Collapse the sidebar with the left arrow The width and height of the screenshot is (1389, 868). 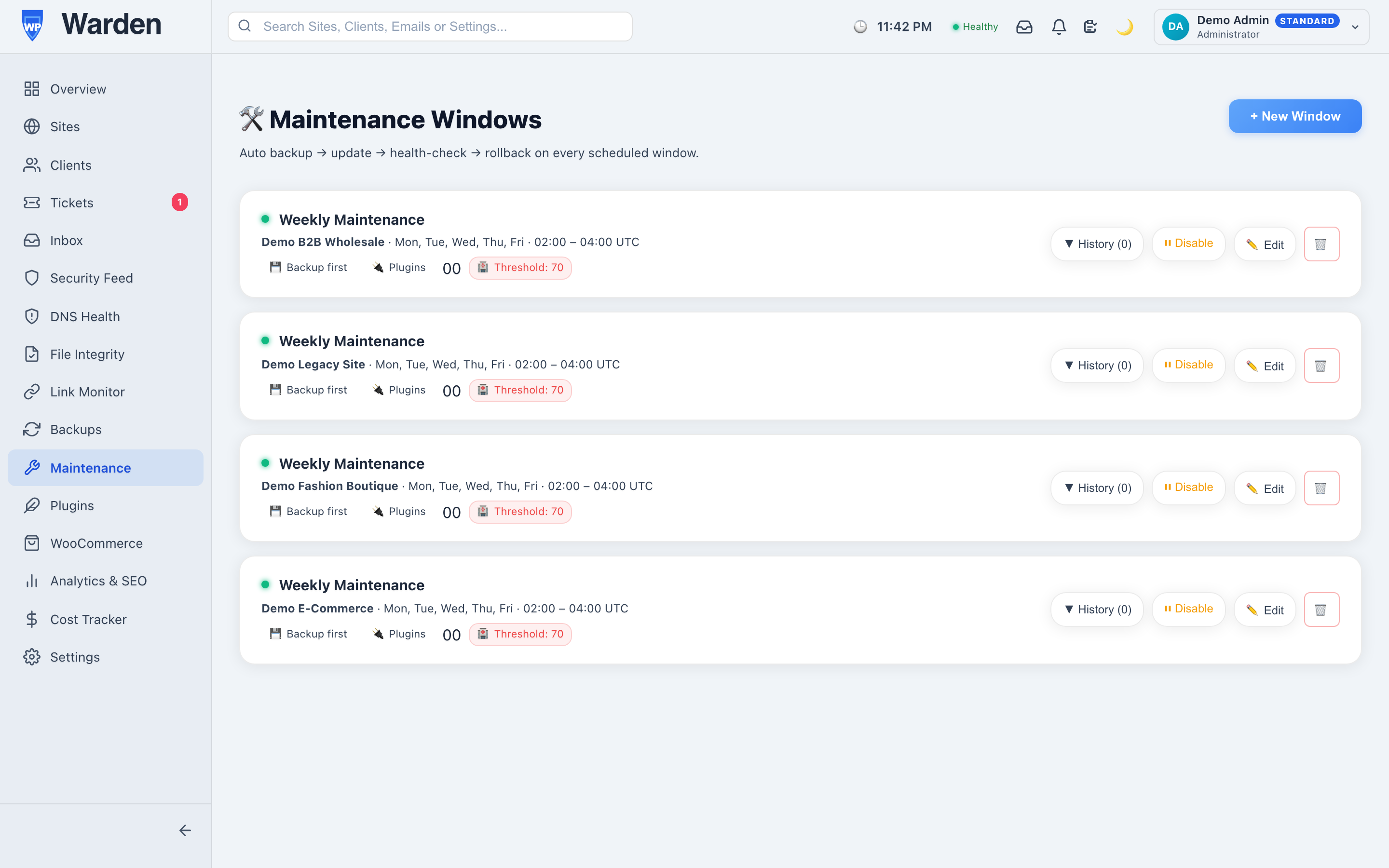click(x=185, y=830)
